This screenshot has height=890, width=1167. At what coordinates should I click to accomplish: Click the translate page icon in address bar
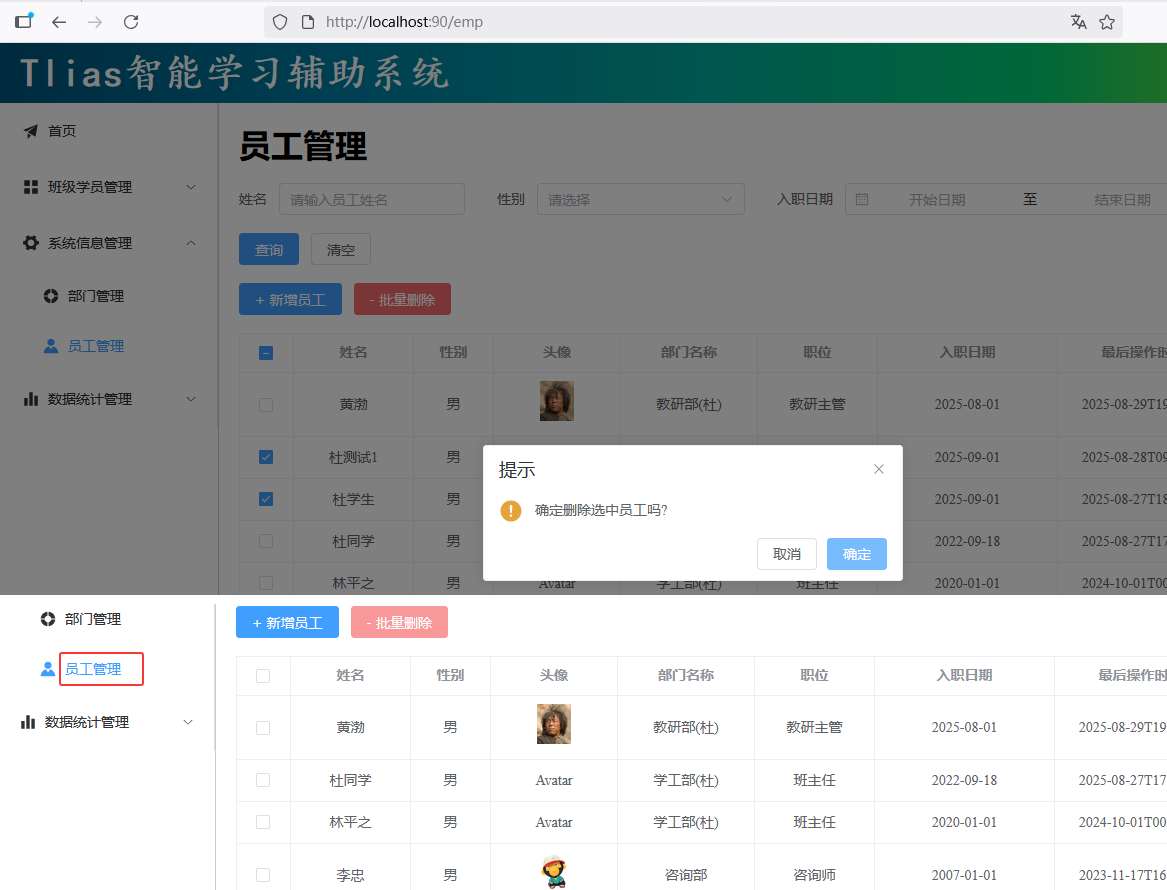tap(1078, 22)
